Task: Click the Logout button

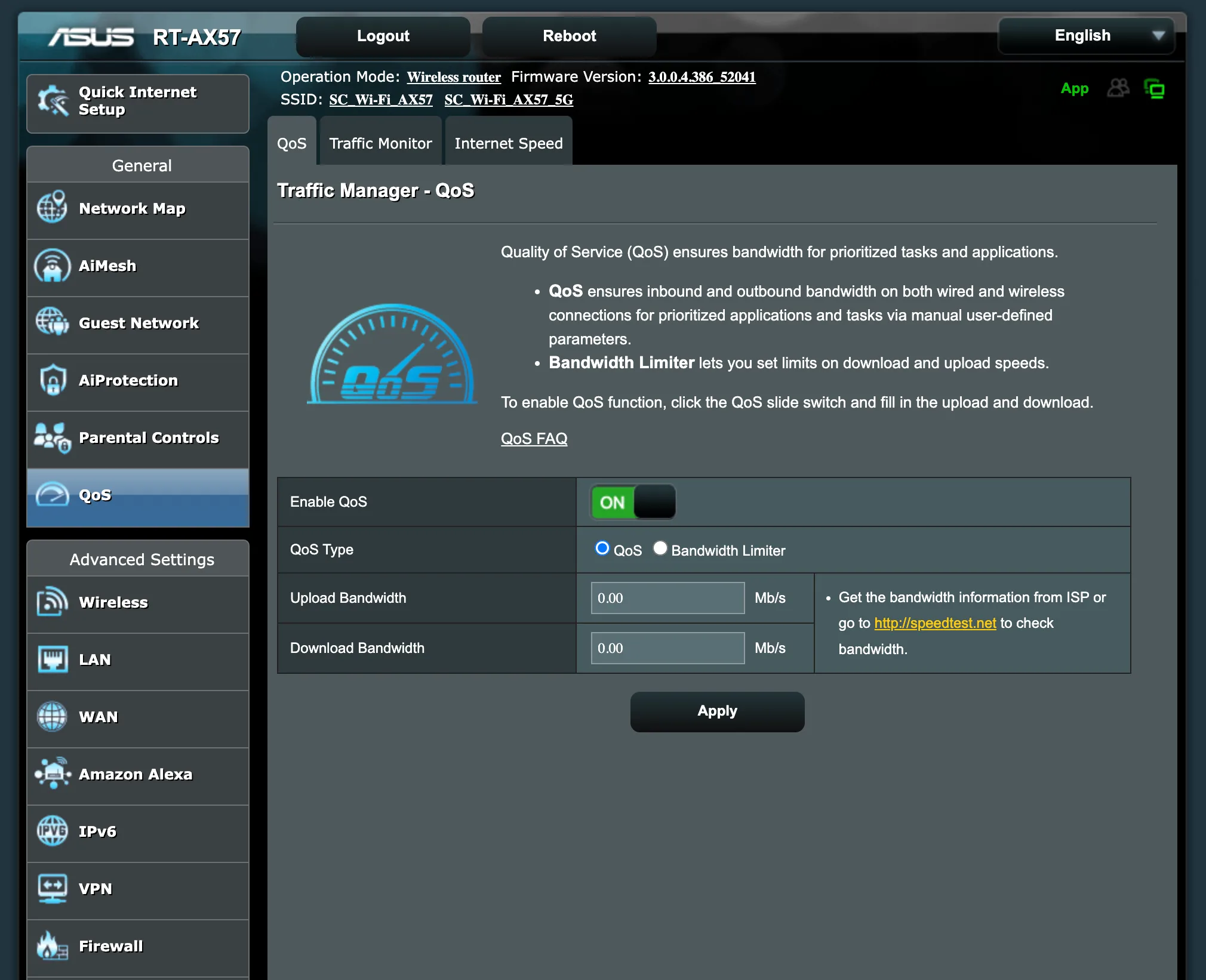Action: 383,36
